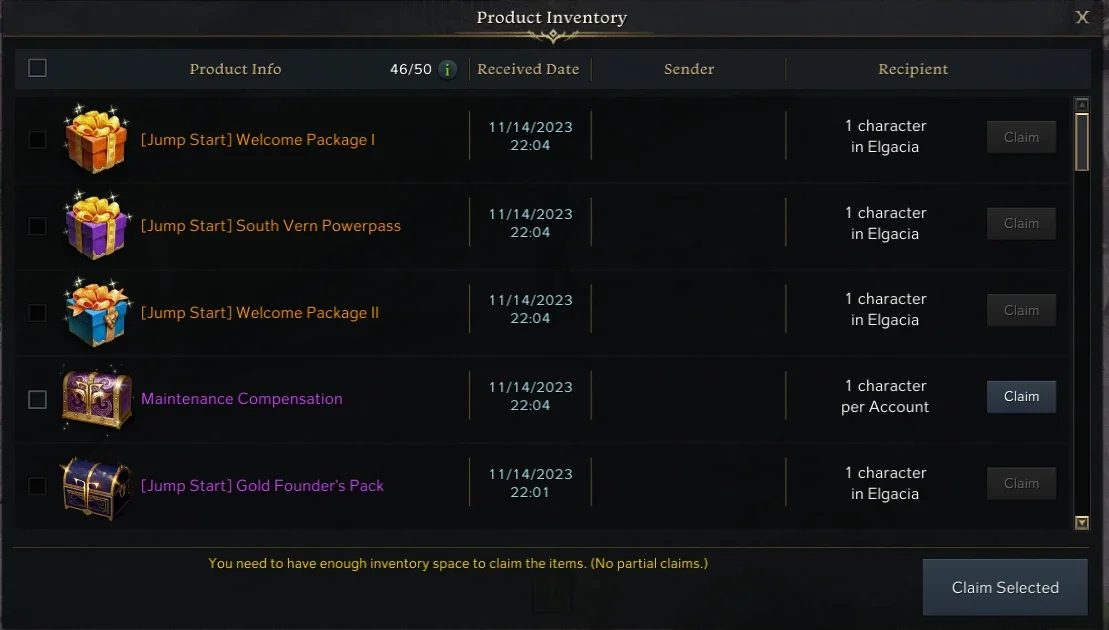Click the product list scrollbar thumb
This screenshot has width=1109, height=630.
click(1081, 141)
